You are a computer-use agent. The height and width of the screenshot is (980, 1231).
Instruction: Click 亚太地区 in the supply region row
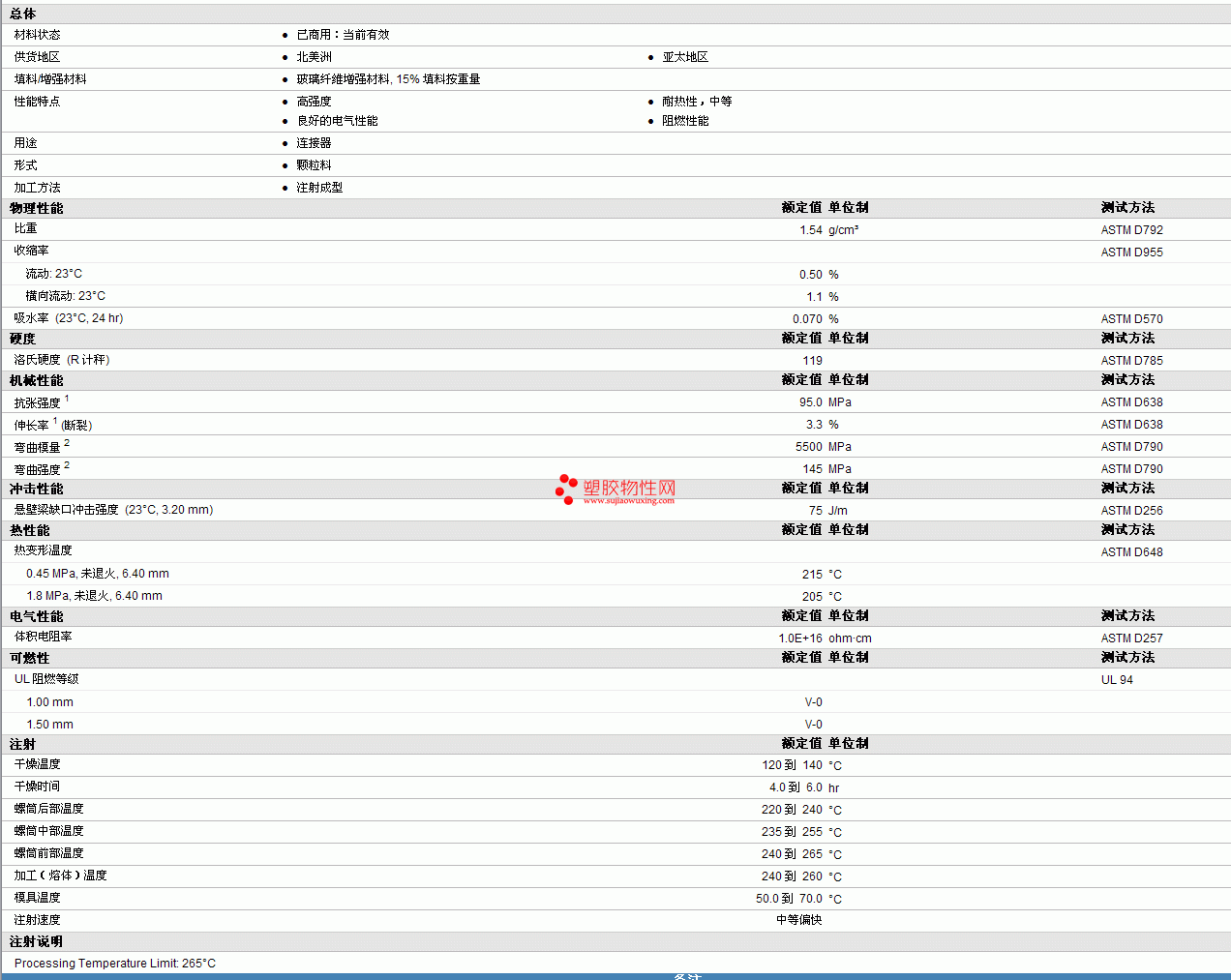click(685, 57)
